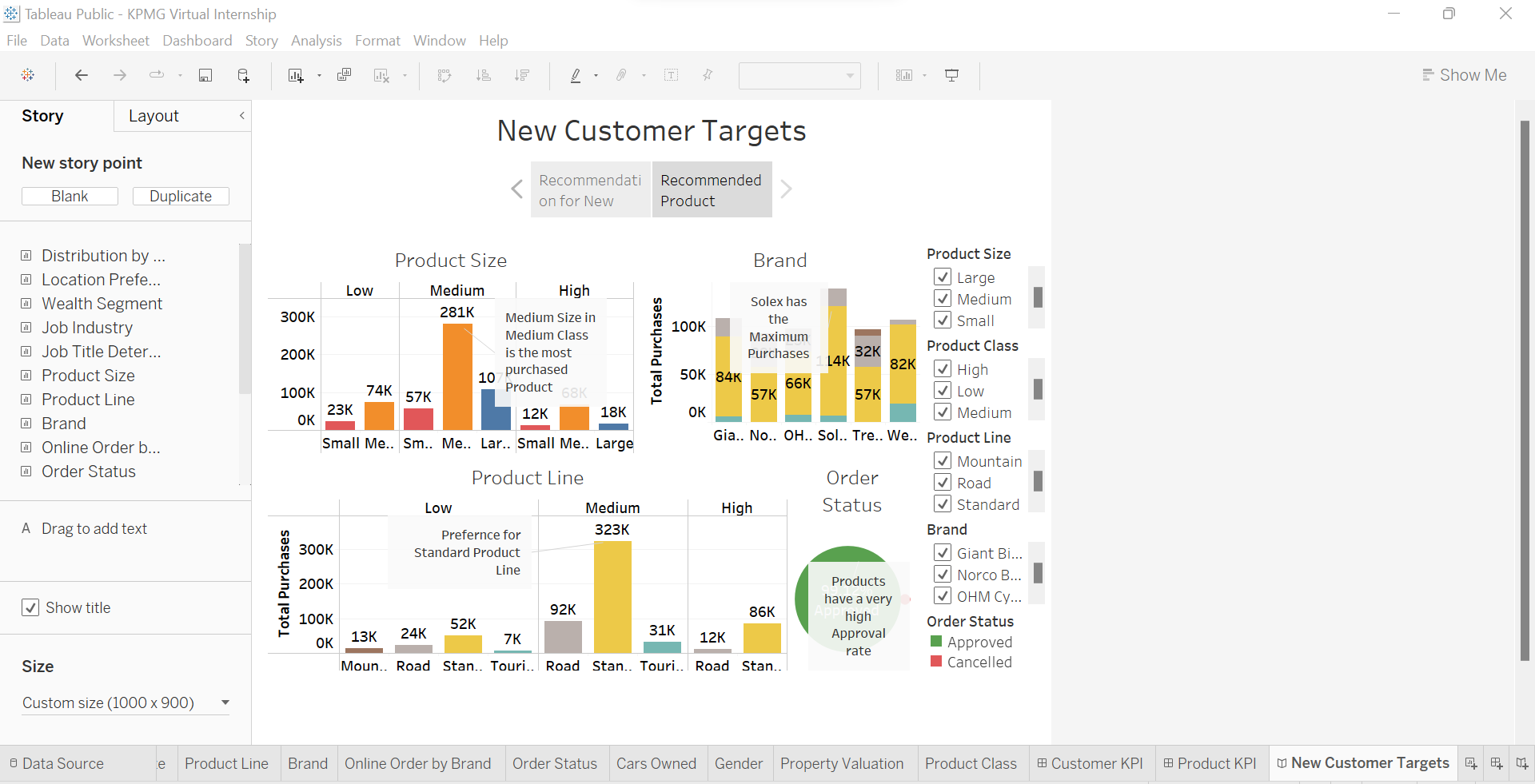Screen dimensions: 1535x784
Task: Click the New Data Source icon
Action: (244, 75)
